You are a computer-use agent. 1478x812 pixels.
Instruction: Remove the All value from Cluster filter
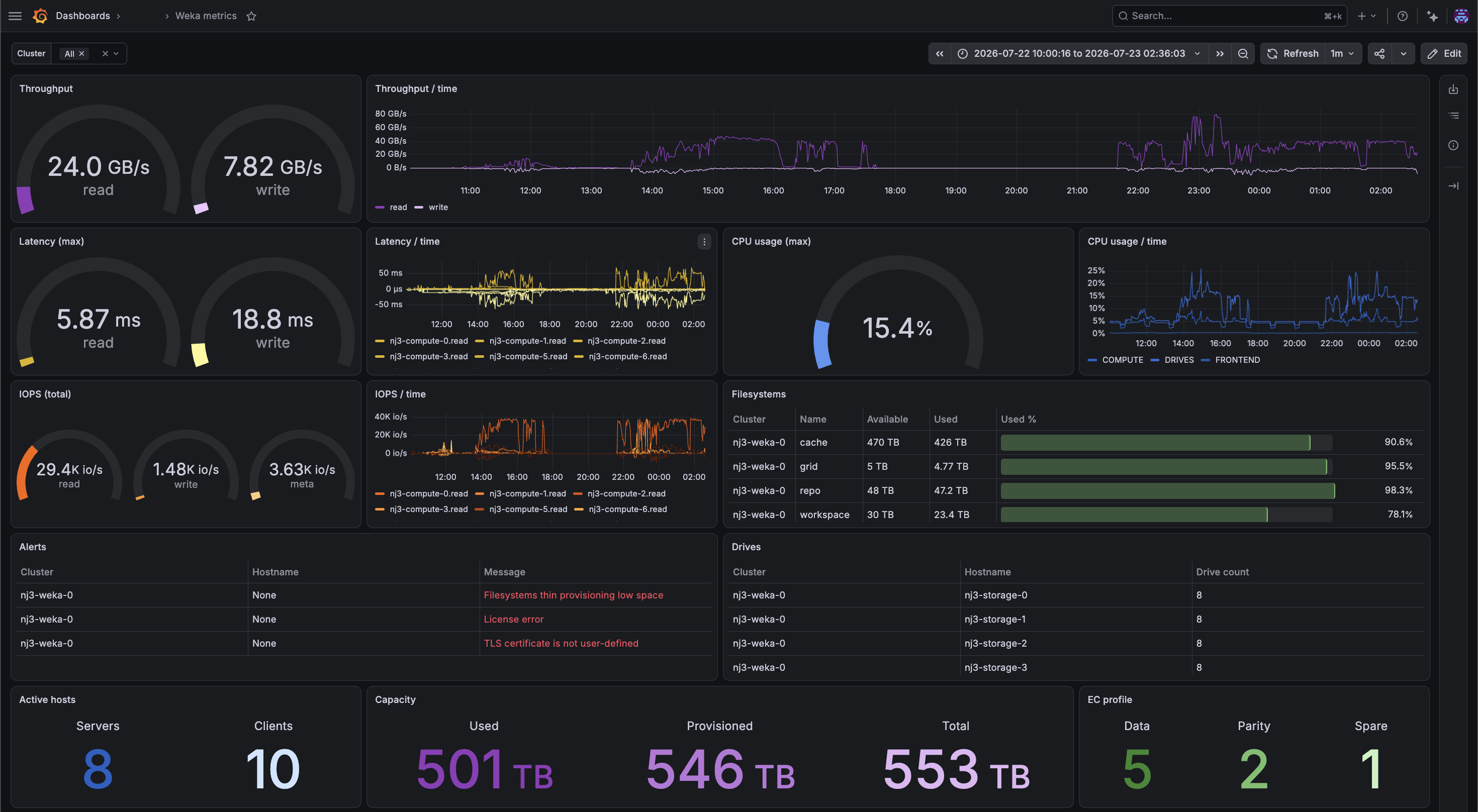tap(81, 53)
